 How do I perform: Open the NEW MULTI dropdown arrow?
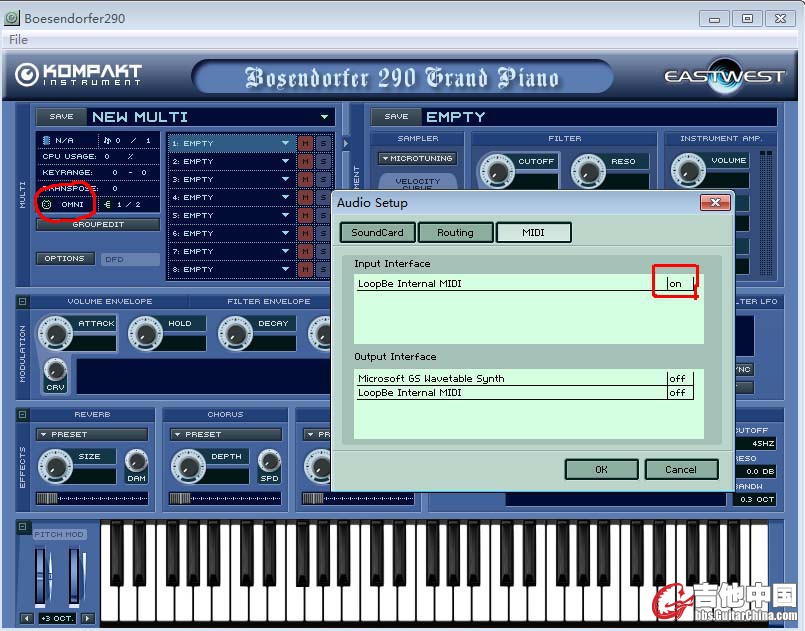click(324, 117)
